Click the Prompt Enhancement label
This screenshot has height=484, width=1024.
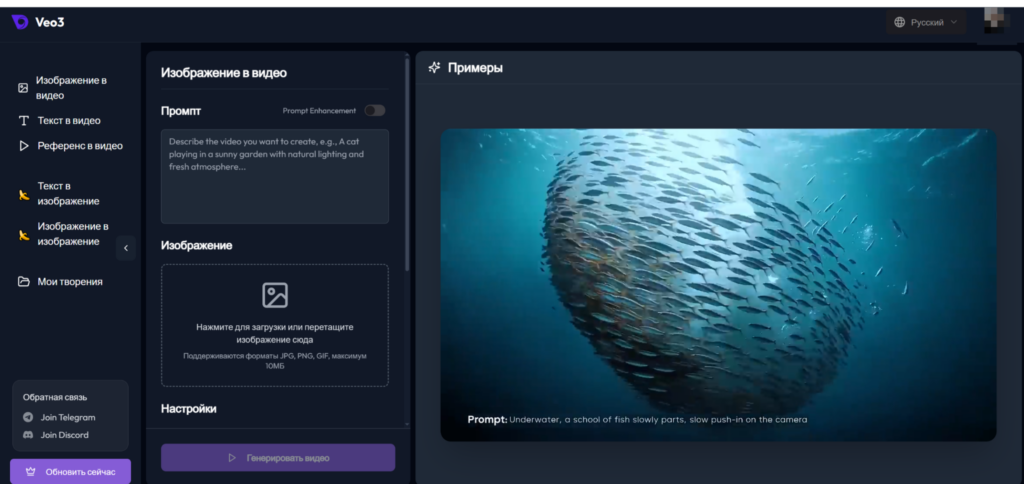(x=319, y=111)
